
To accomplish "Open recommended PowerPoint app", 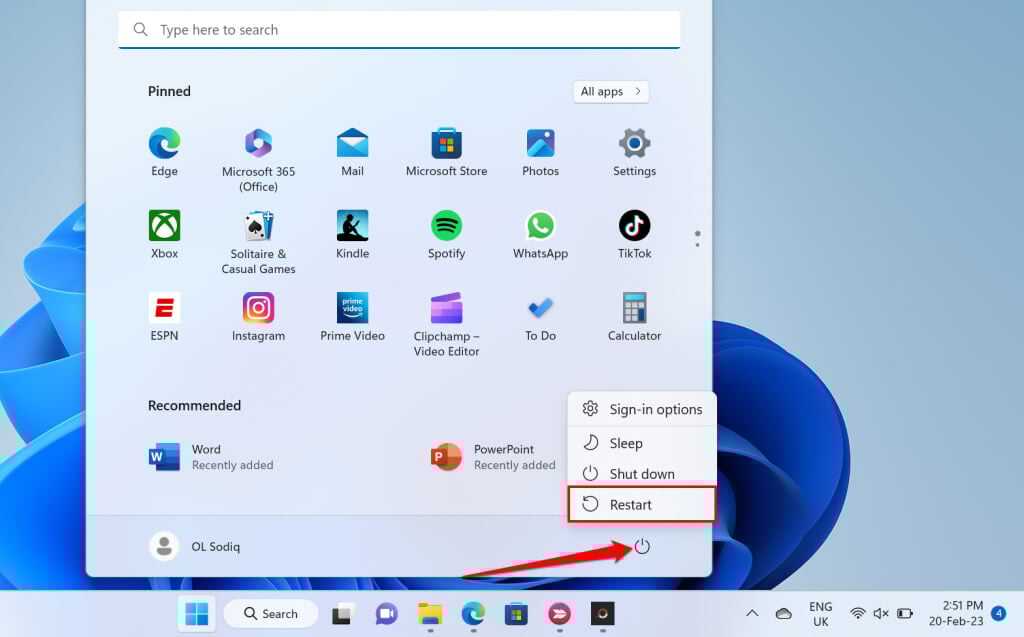I will [493, 457].
